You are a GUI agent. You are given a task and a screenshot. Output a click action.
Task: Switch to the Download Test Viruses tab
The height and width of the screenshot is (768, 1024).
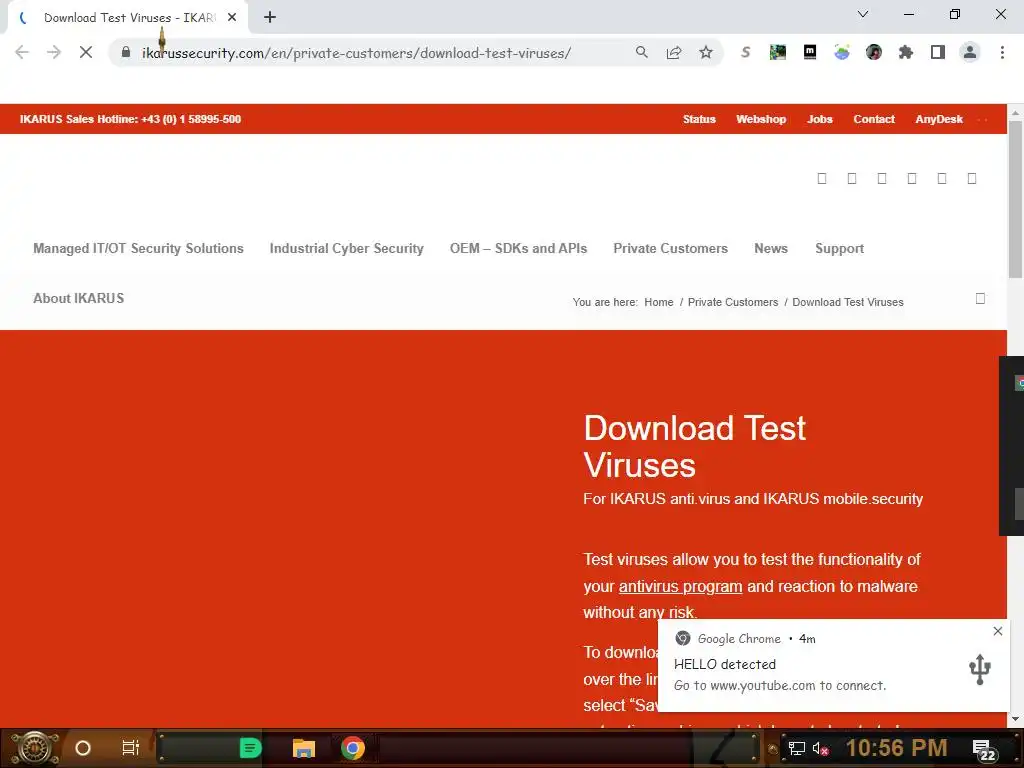point(127,18)
